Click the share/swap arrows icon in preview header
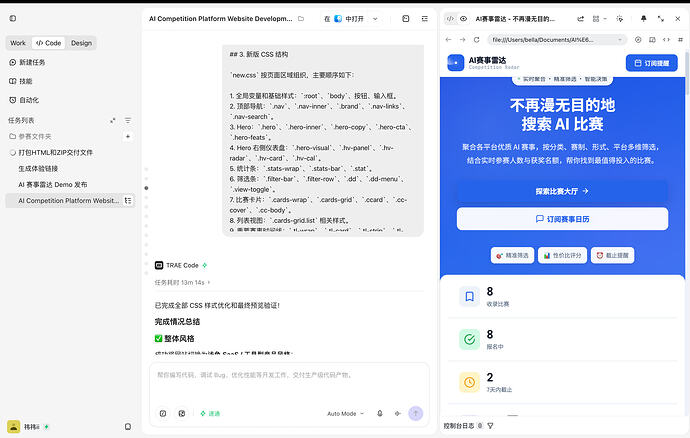Screen dimensions: 690x438 pos(581,19)
